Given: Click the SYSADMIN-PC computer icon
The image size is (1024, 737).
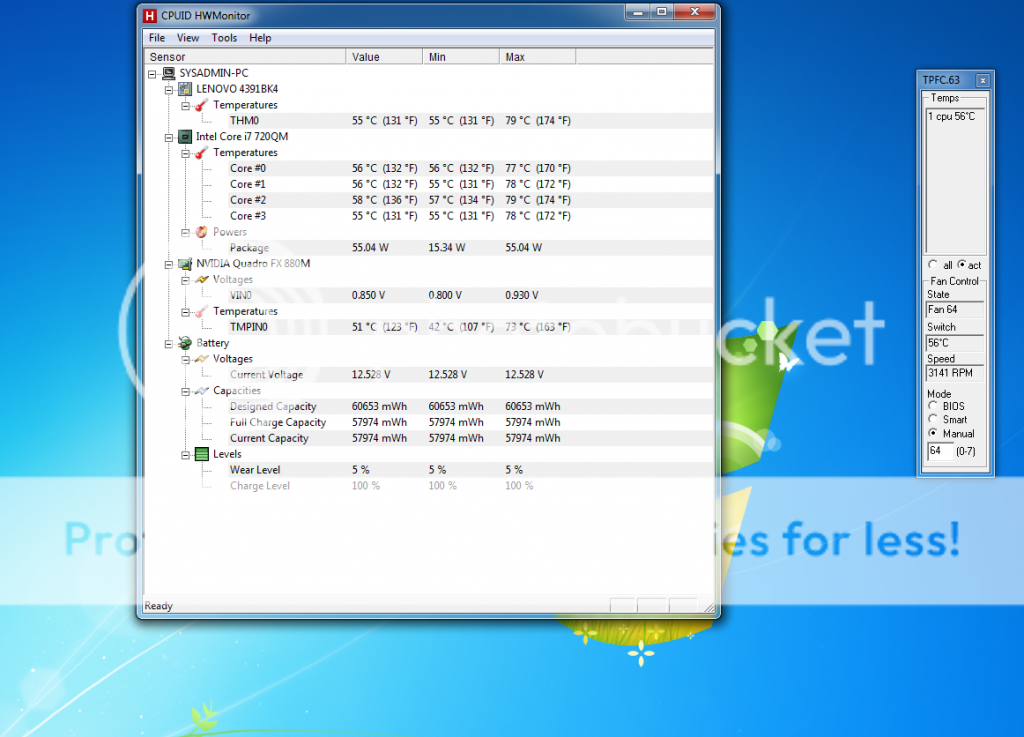Looking at the screenshot, I should coord(168,73).
